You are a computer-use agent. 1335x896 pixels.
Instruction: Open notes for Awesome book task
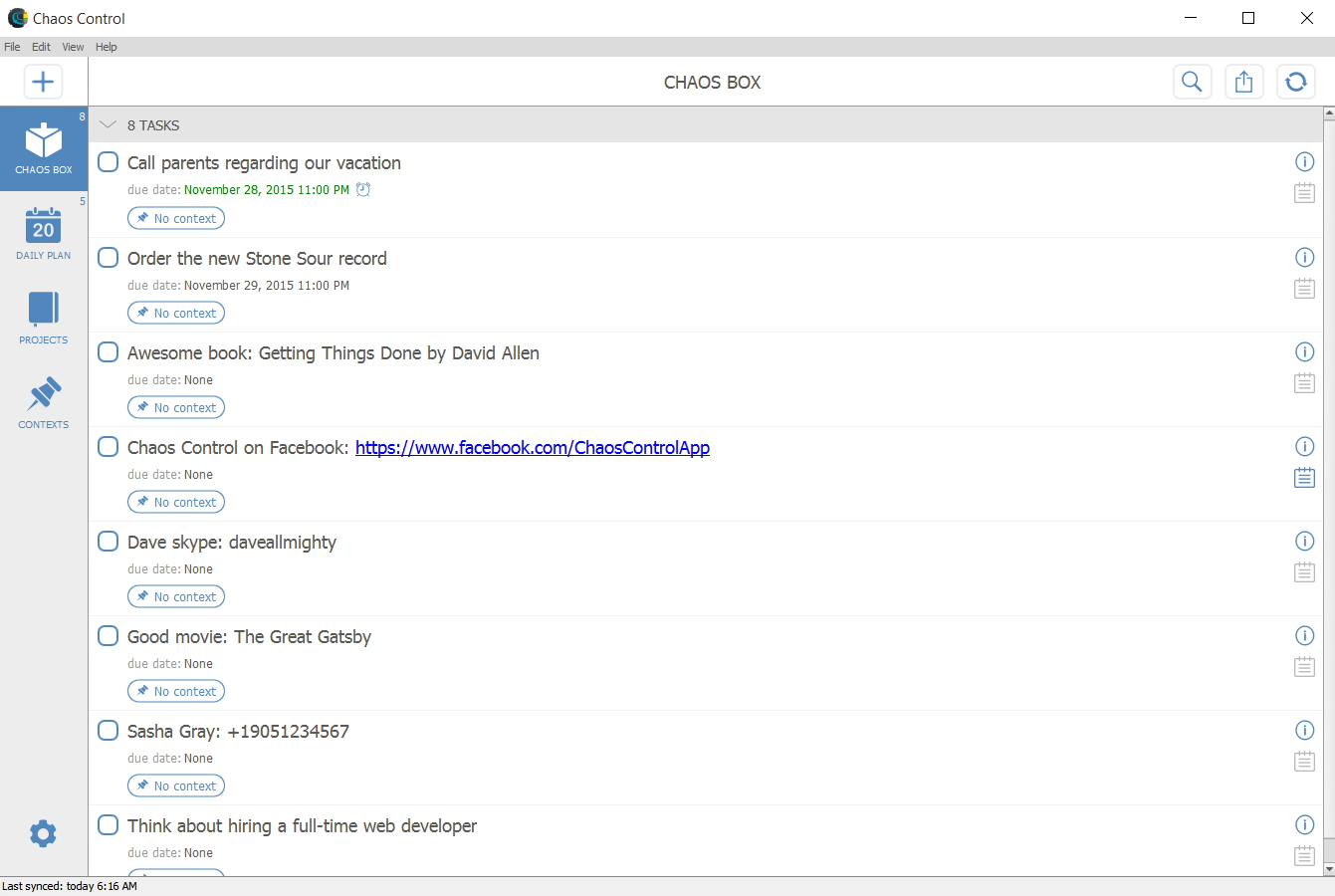click(1304, 383)
